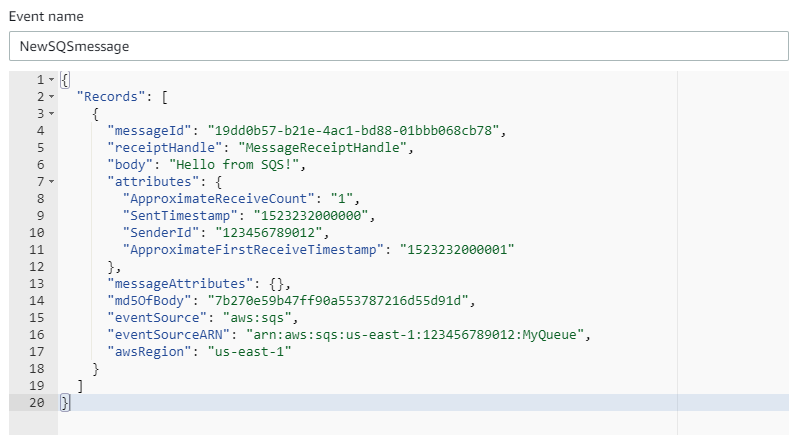
Task: Click the "eventSourceARN" key
Action: (x=169, y=334)
